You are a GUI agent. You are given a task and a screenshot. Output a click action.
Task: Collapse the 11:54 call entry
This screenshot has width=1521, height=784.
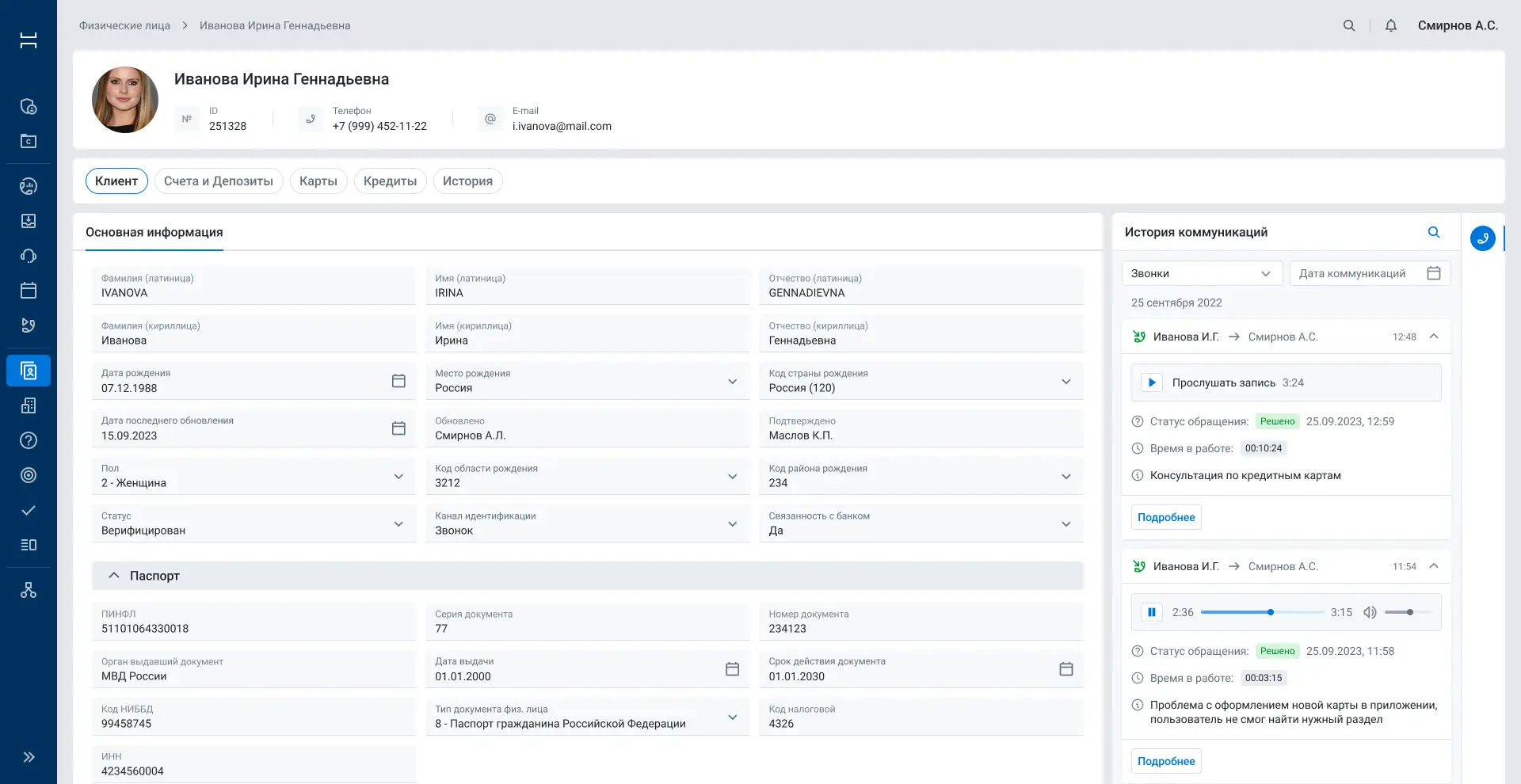[1434, 566]
